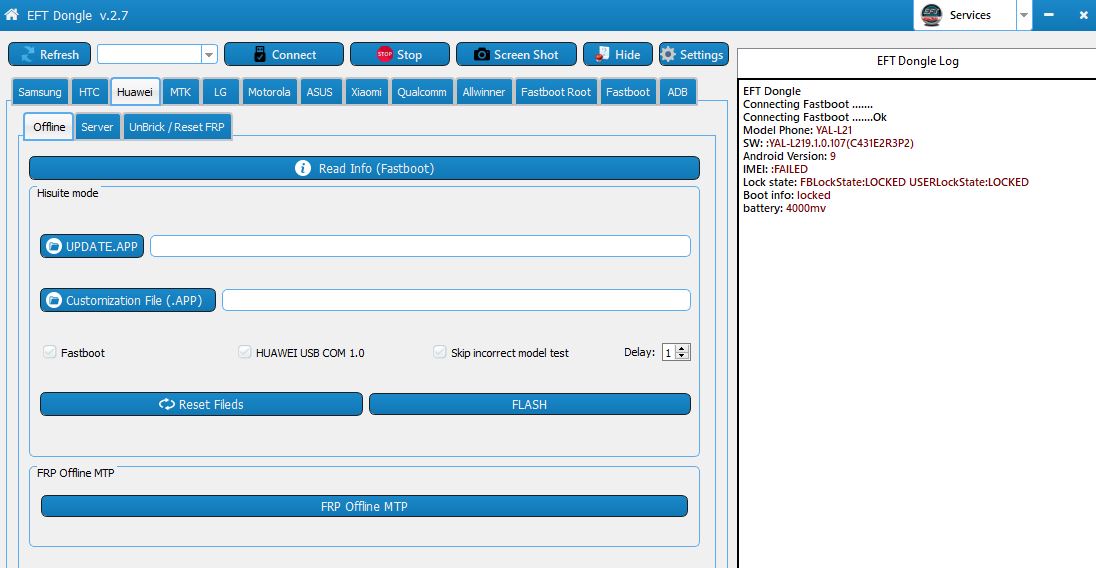Click the 'Connecting Fastboot .......Ok' log line

pyautogui.click(x=814, y=117)
